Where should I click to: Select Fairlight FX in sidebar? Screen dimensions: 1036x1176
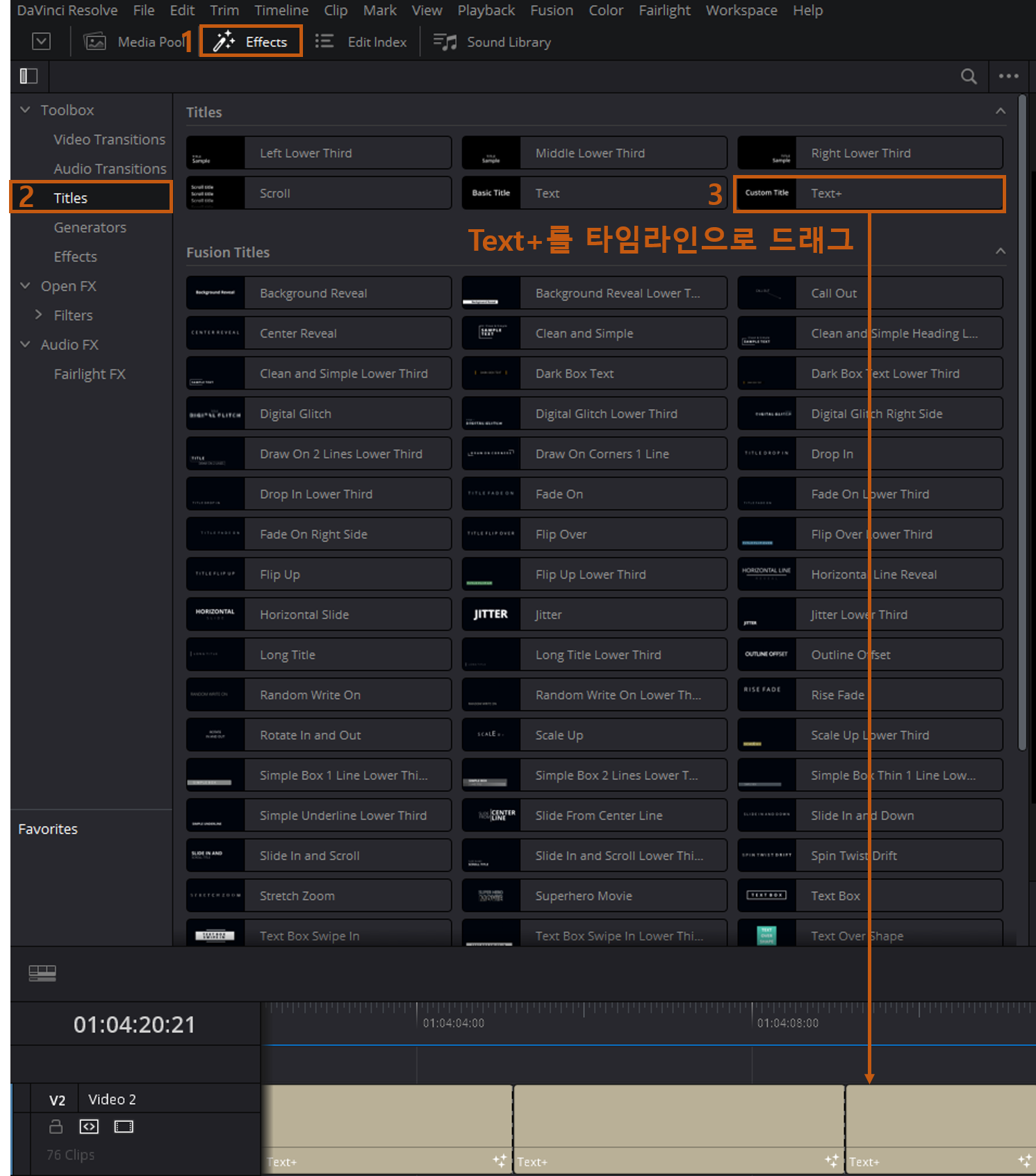[90, 374]
